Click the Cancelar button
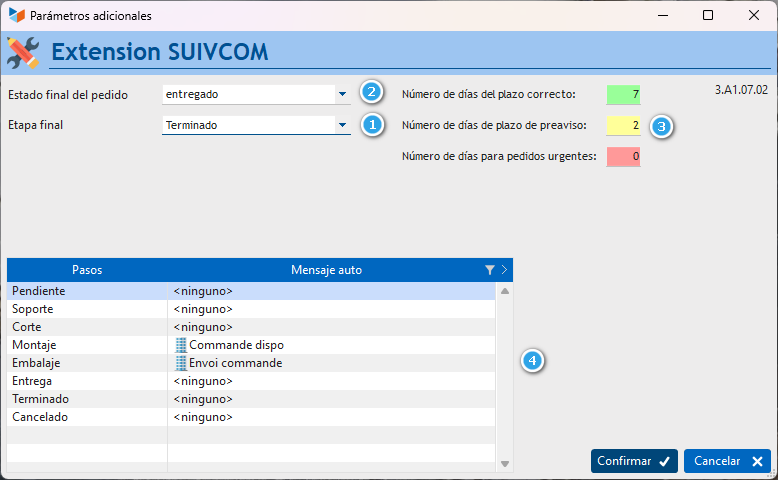Image resolution: width=778 pixels, height=480 pixels. tap(727, 461)
